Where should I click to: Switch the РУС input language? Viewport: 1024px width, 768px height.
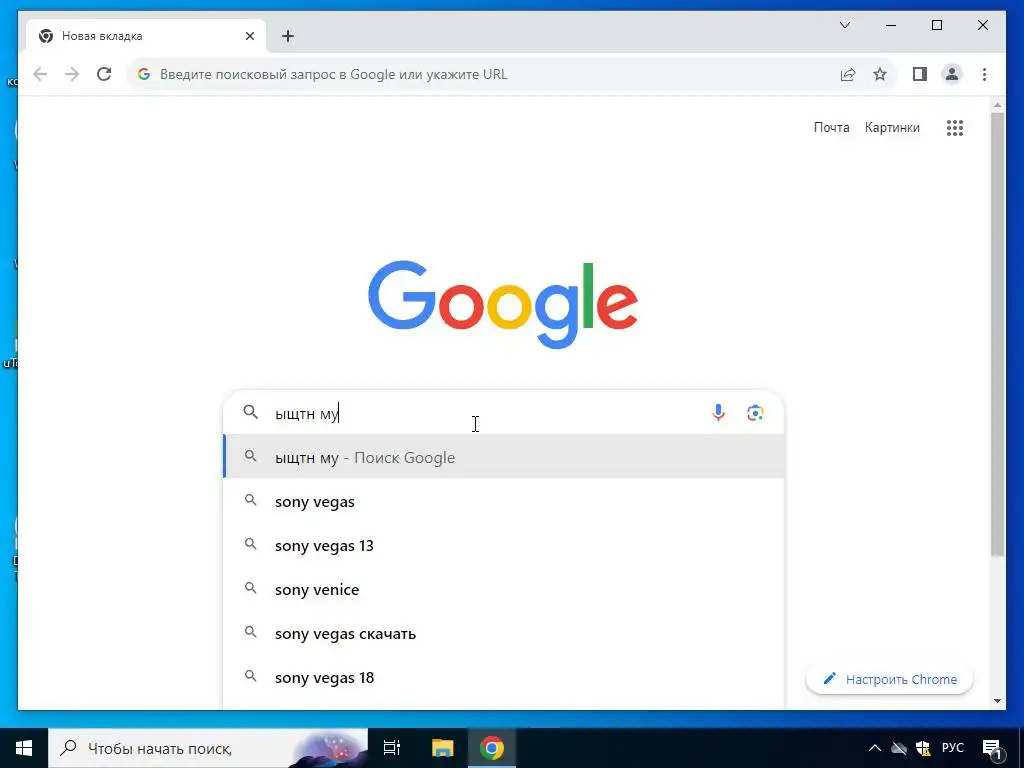tap(953, 748)
